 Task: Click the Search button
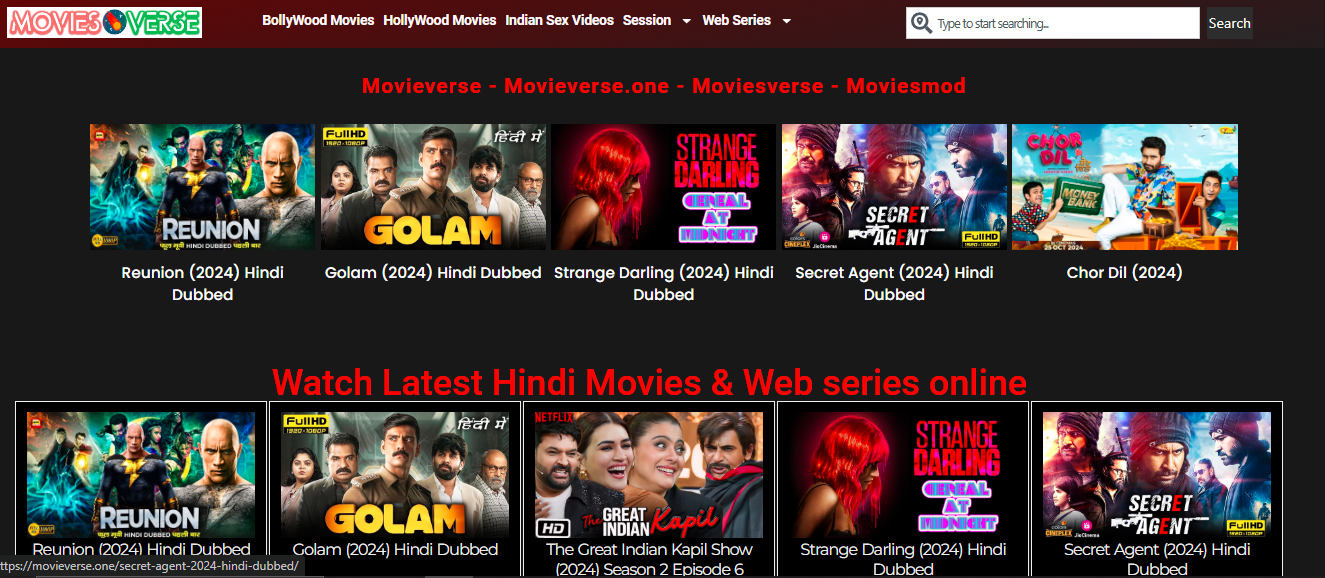(1229, 23)
